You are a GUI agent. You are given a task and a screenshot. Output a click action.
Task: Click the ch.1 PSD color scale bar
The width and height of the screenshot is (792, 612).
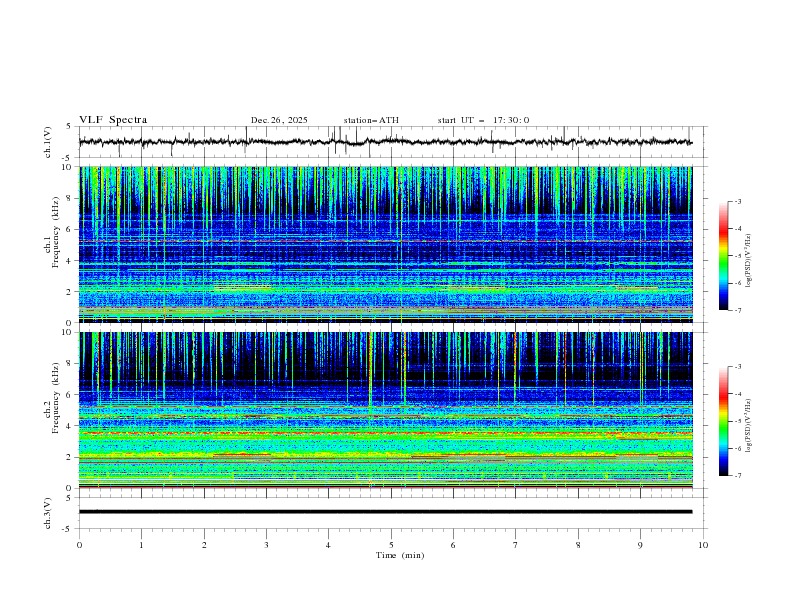[723, 256]
